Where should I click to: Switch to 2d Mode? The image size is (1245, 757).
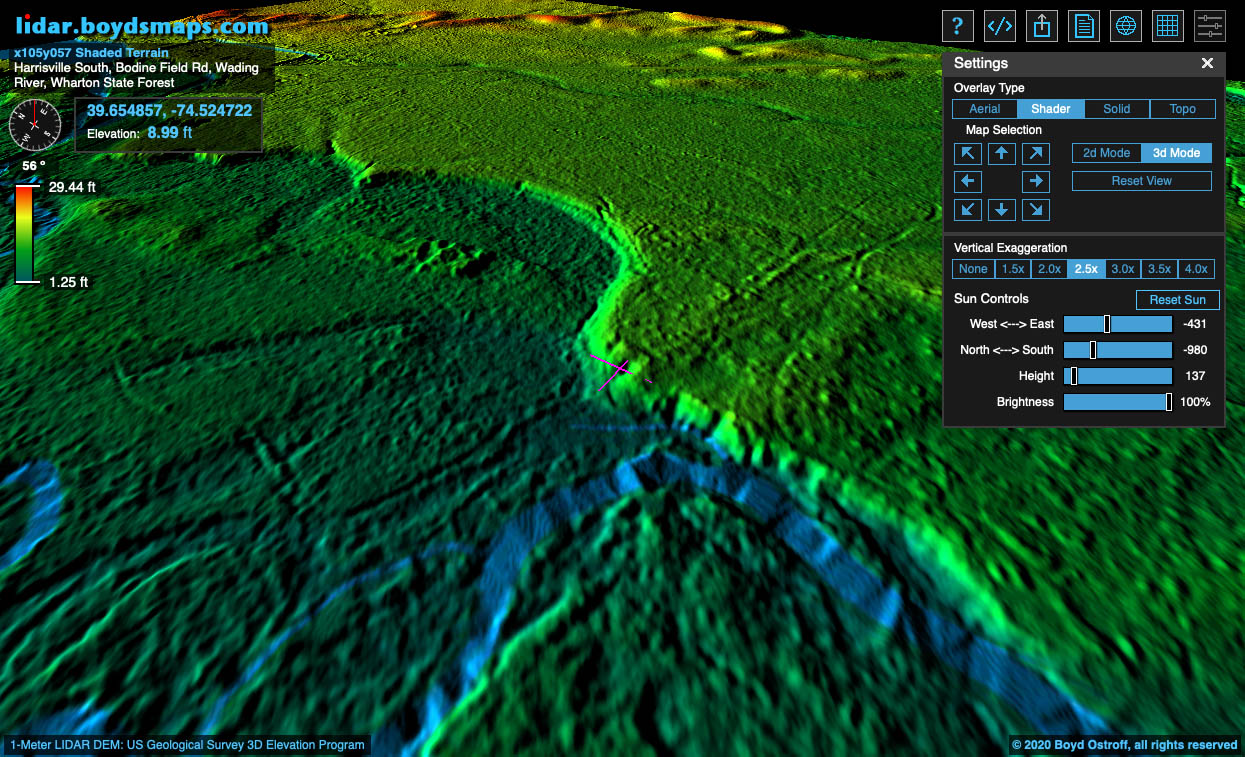(1106, 153)
